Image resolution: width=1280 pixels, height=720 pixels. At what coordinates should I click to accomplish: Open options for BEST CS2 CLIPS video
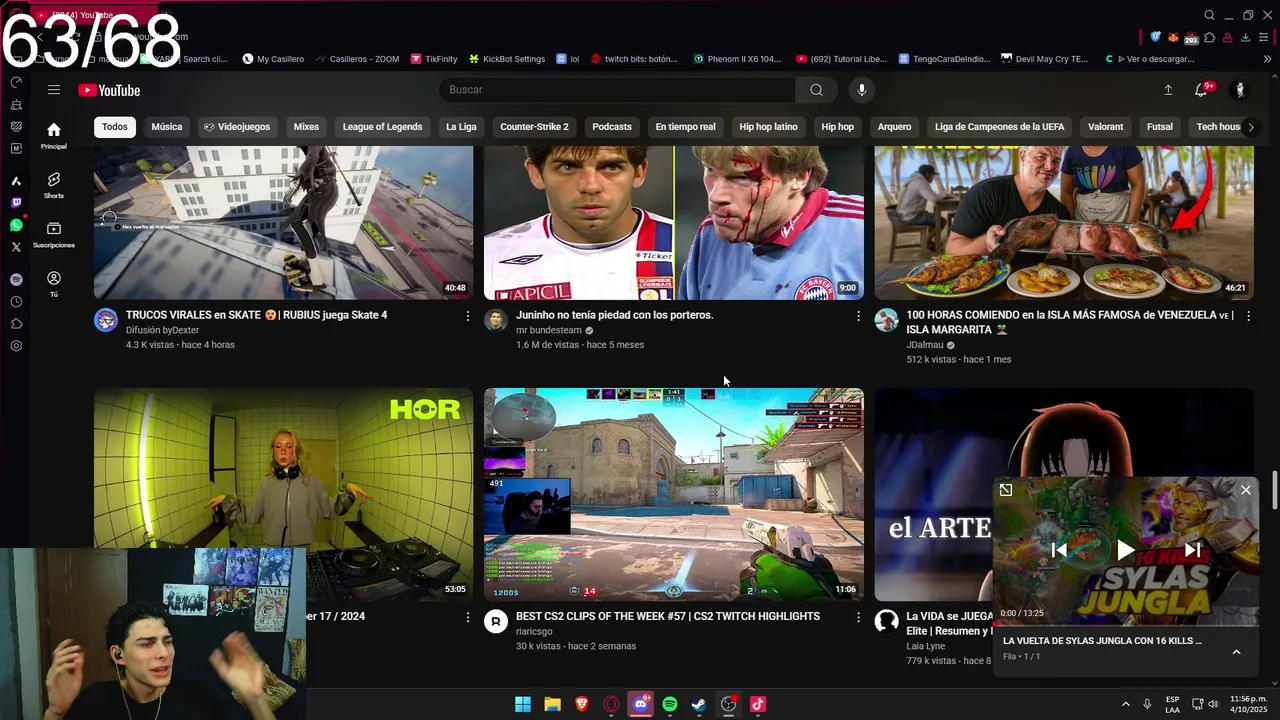pos(857,618)
